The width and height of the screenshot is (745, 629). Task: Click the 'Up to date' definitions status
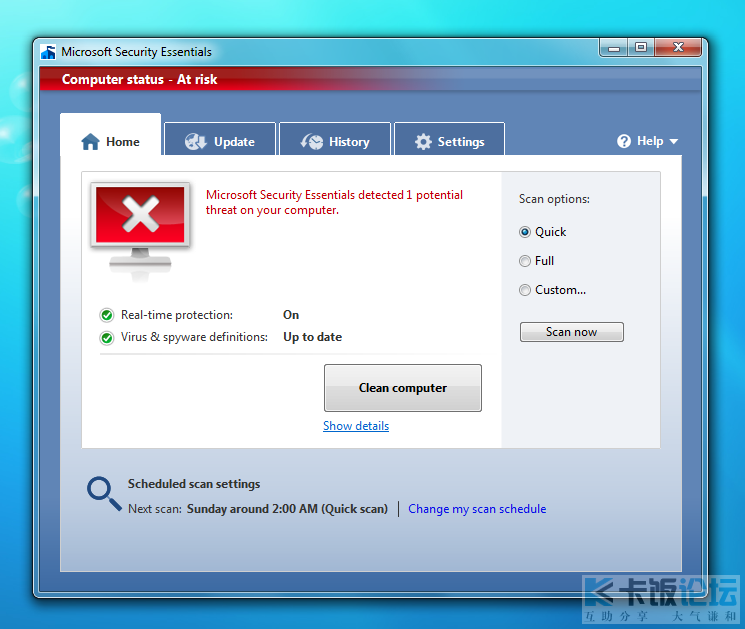[x=313, y=337]
